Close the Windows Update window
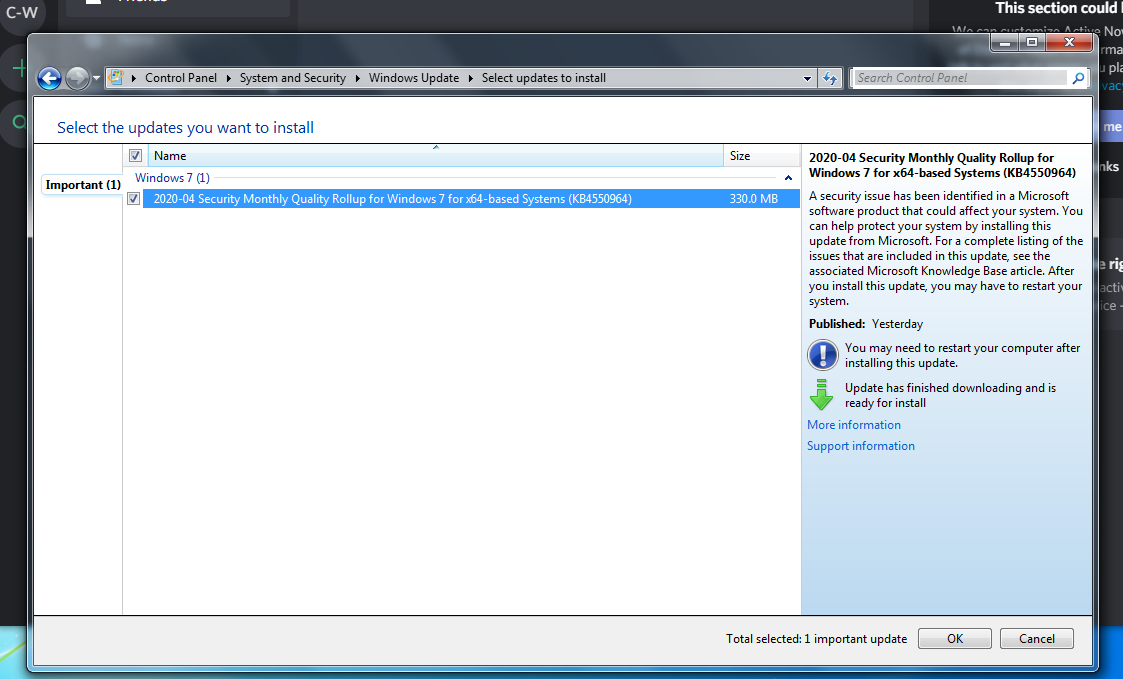Screen dimensions: 1123x679 [x=1069, y=43]
